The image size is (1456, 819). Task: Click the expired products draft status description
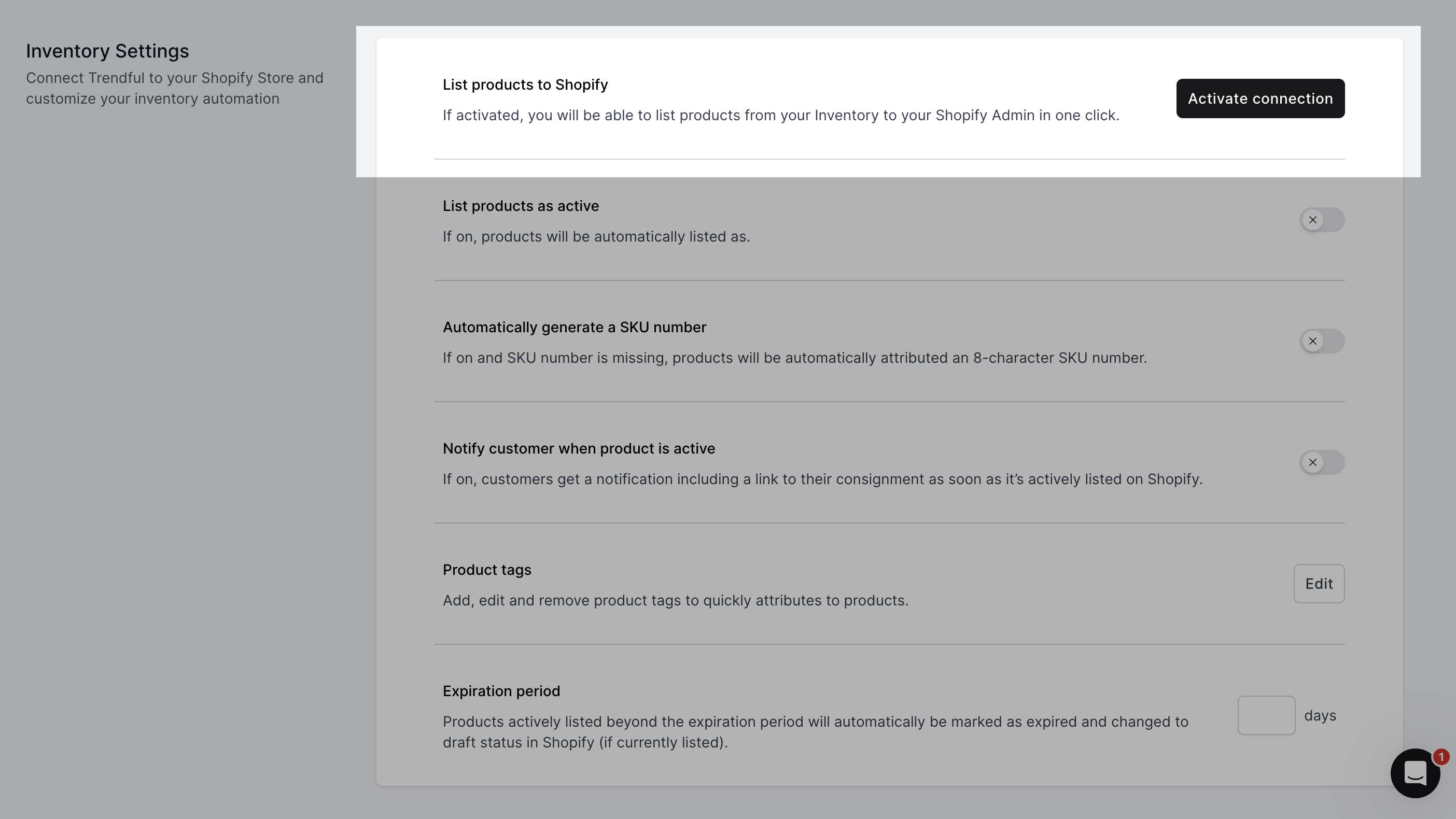tap(815, 732)
